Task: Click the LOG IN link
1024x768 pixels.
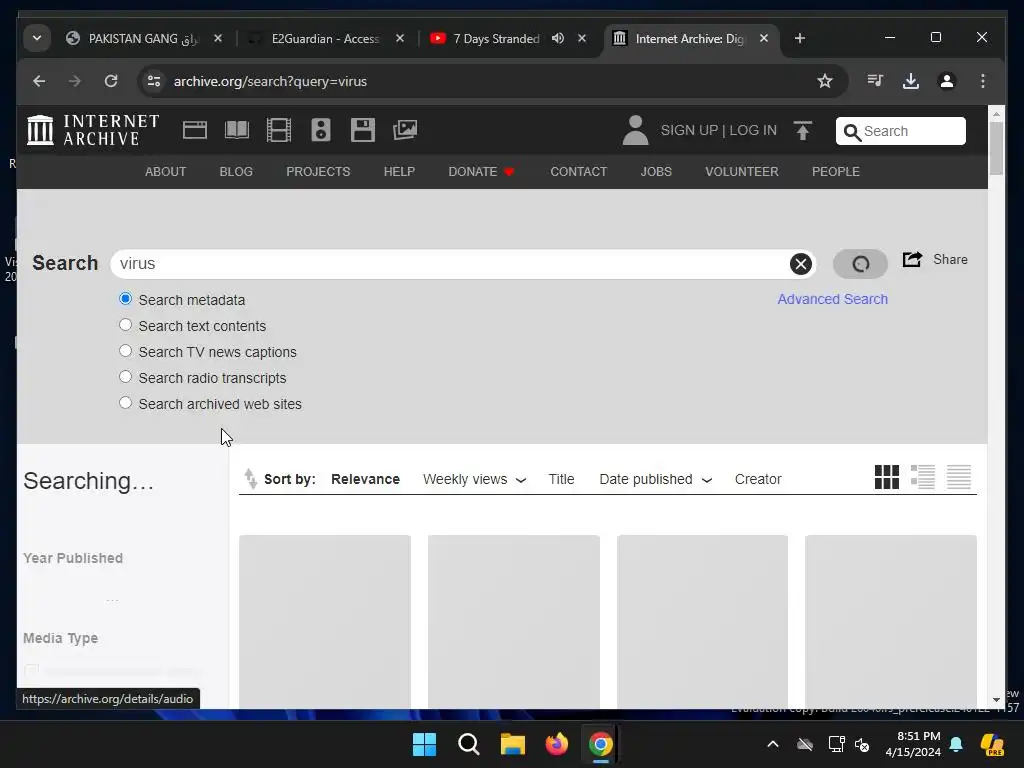Action: coord(753,131)
